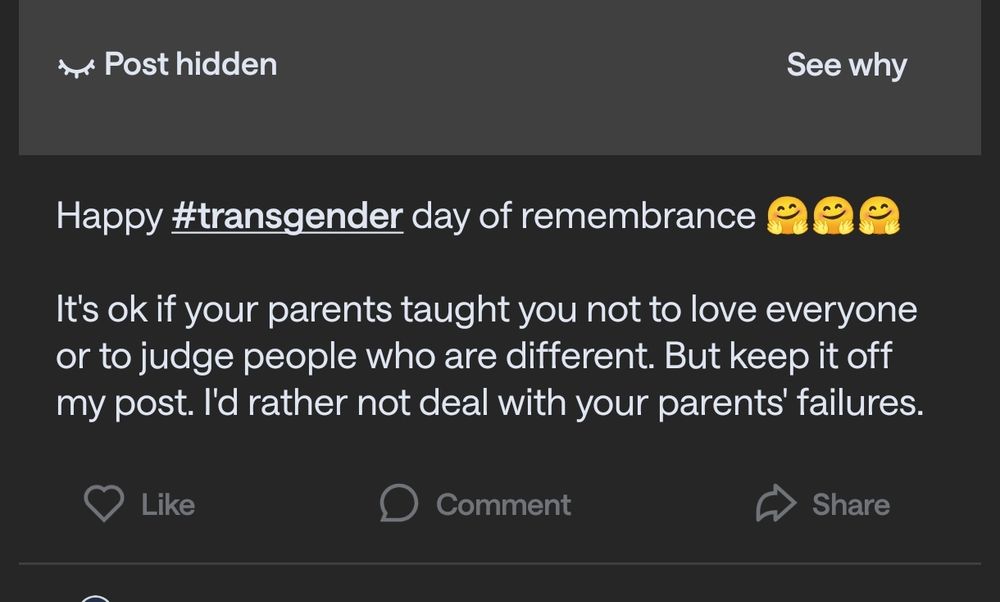
Task: Follow the #transgender hashtag link
Action: (x=287, y=216)
